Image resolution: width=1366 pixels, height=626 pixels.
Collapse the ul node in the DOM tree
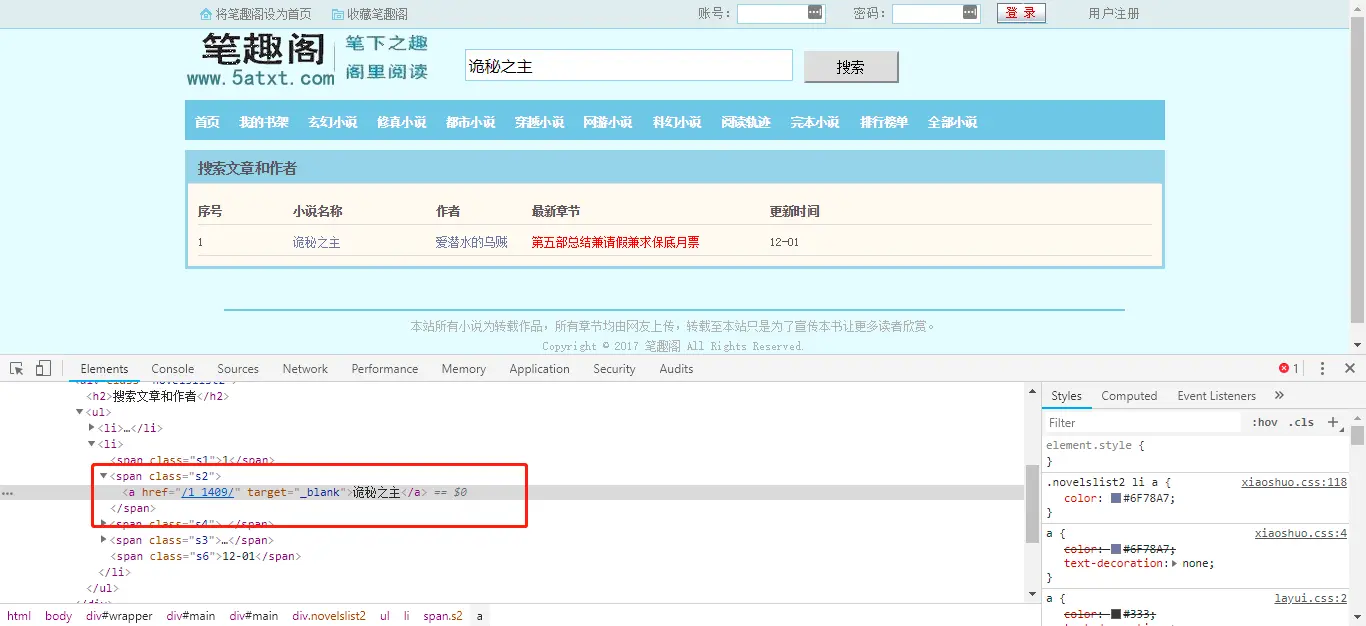[80, 412]
